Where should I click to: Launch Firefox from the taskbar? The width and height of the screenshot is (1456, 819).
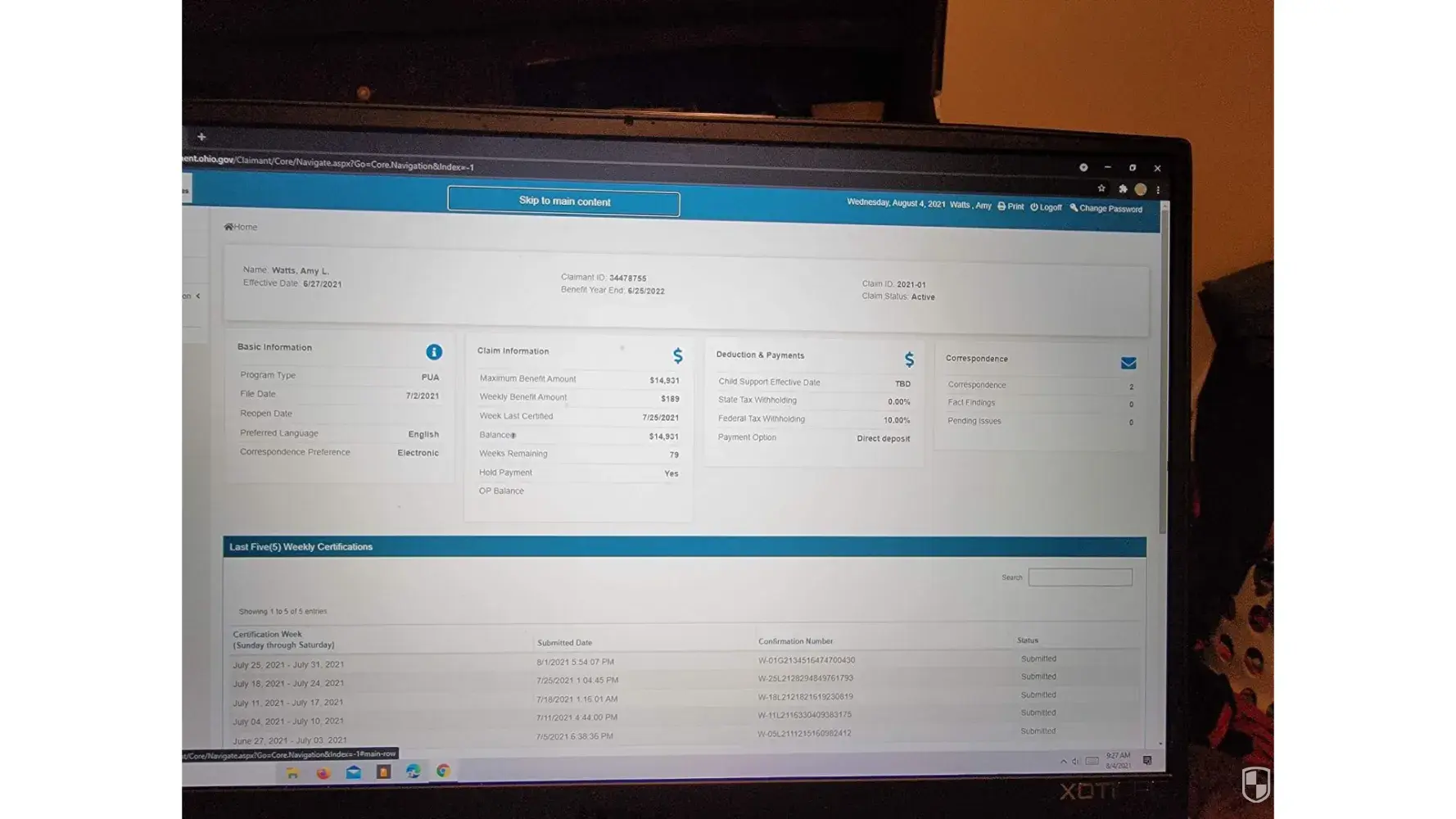click(x=323, y=772)
